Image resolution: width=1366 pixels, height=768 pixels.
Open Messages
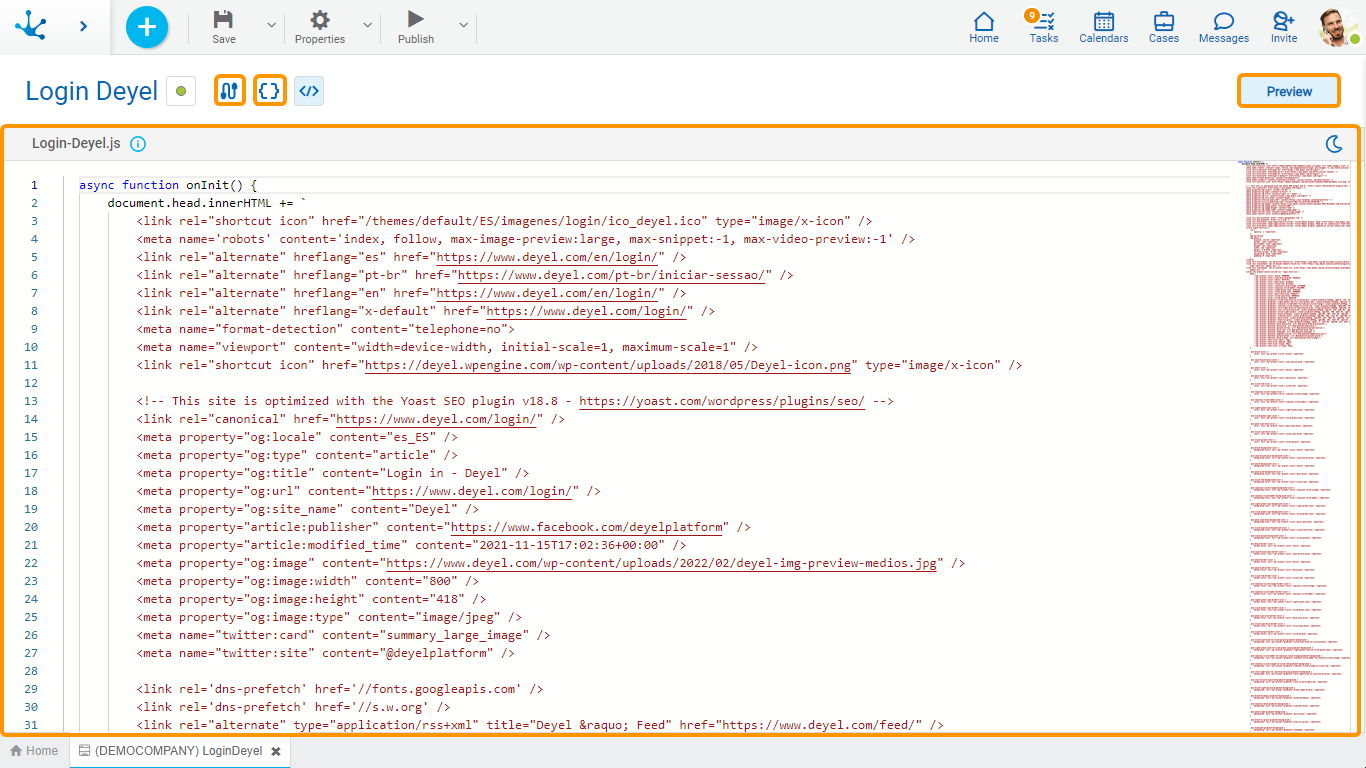coord(1224,27)
